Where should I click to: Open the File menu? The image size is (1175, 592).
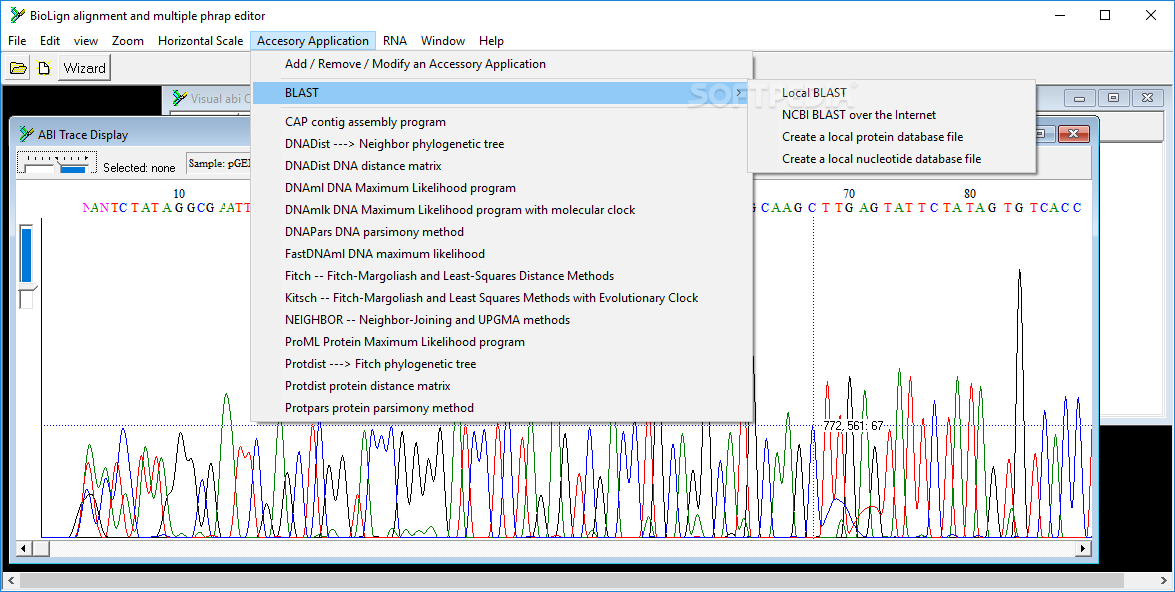[x=16, y=40]
